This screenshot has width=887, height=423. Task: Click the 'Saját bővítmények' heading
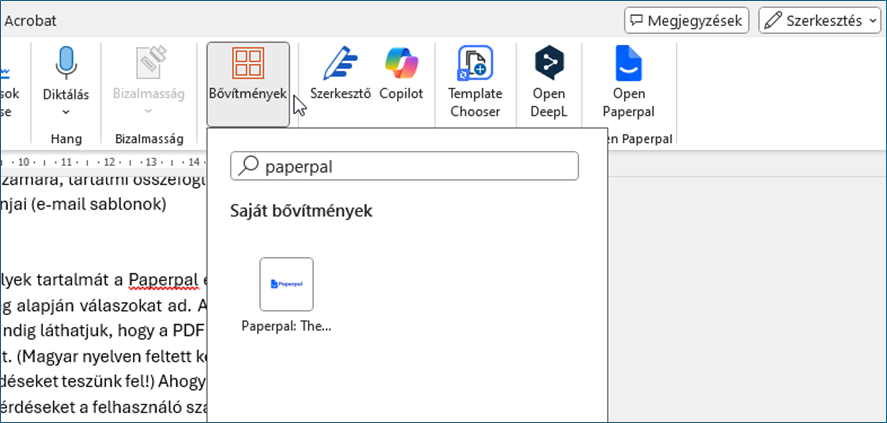click(x=301, y=212)
